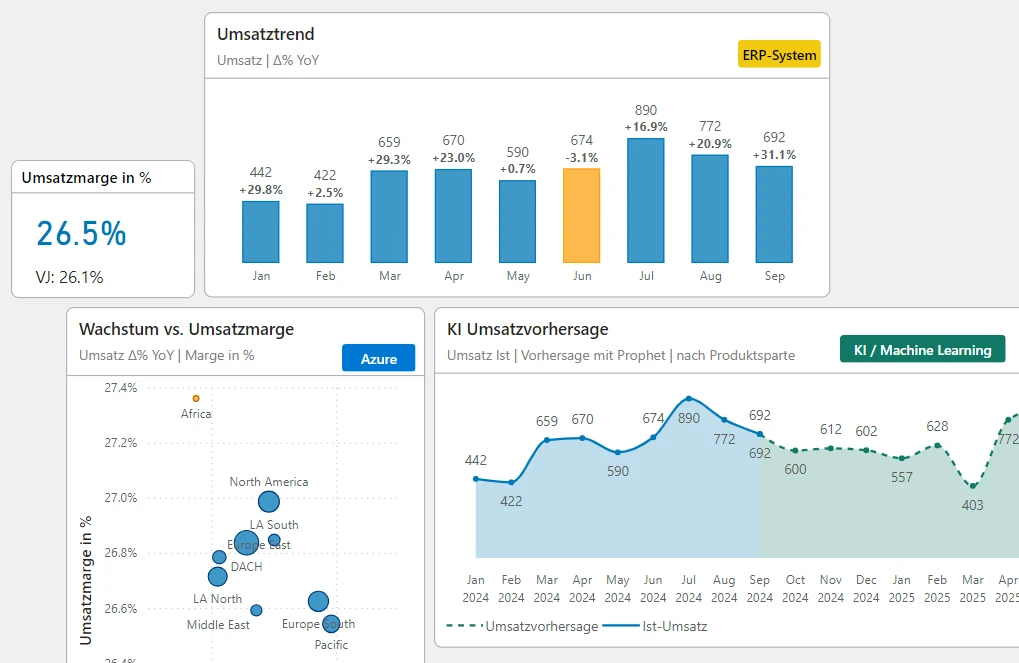This screenshot has height=663, width=1019.
Task: Click the 602 forecast data label
Action: [866, 431]
